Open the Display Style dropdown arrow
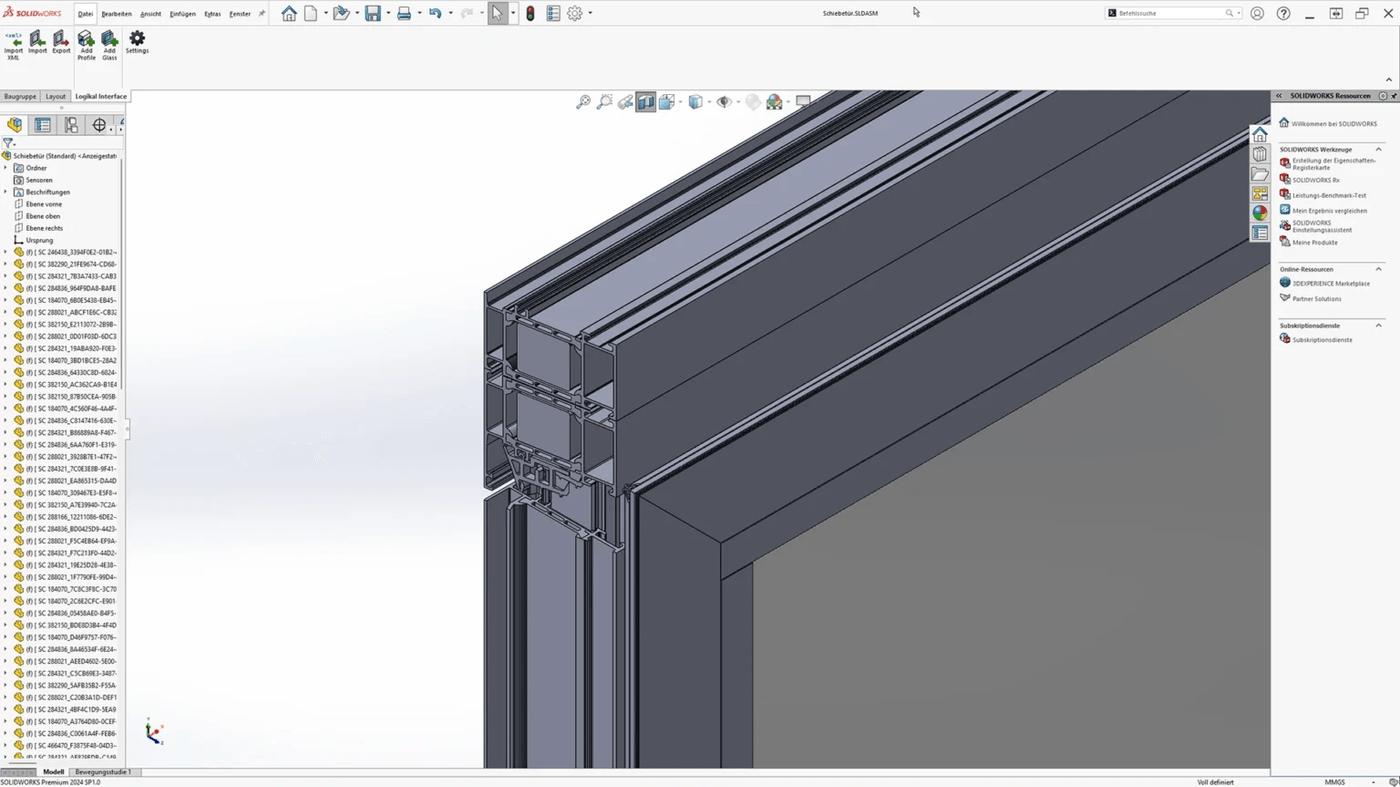 coord(709,101)
